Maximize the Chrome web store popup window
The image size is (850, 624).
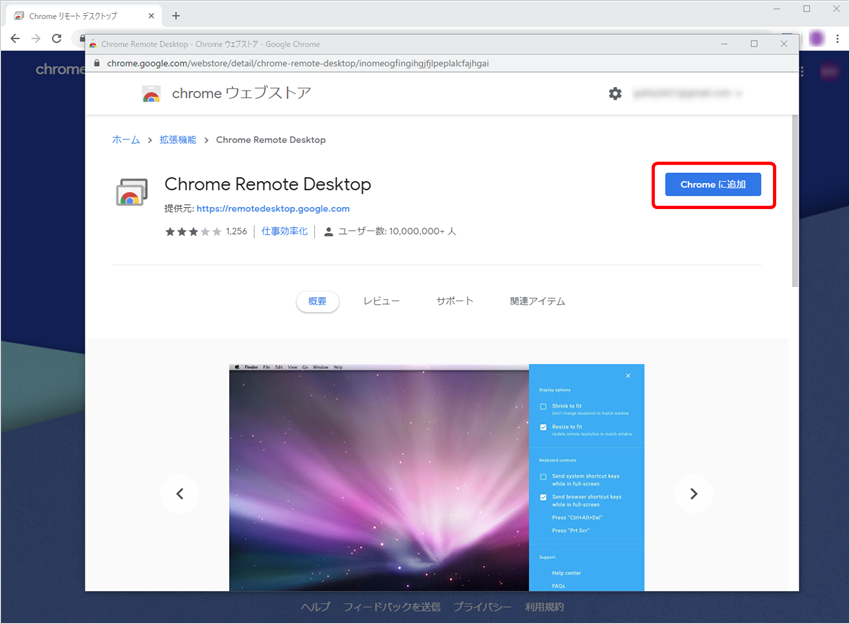754,44
